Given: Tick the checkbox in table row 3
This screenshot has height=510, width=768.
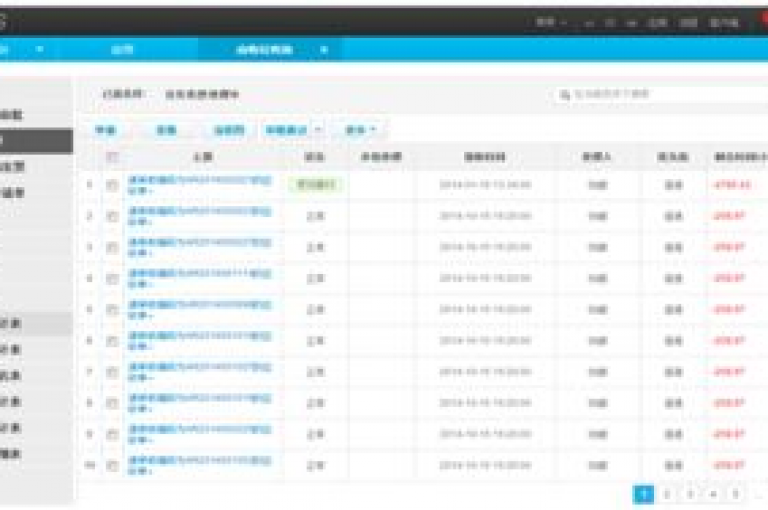Looking at the screenshot, I should [112, 247].
